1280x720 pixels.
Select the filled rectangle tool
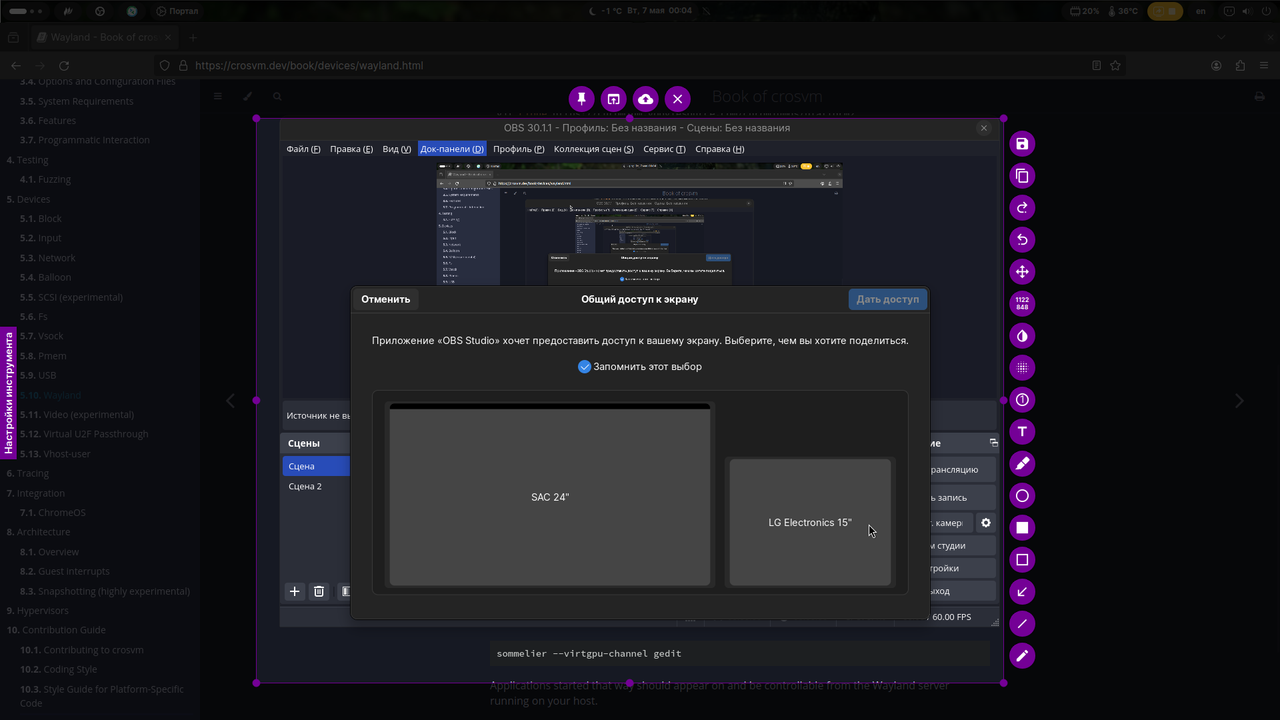1022,528
